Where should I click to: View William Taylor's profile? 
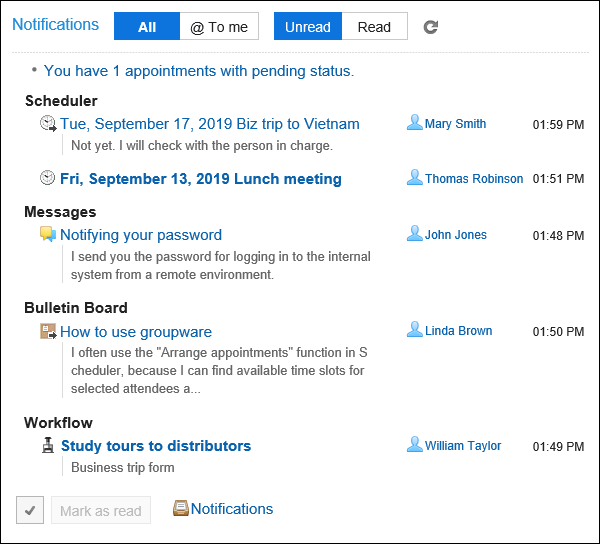[x=463, y=446]
